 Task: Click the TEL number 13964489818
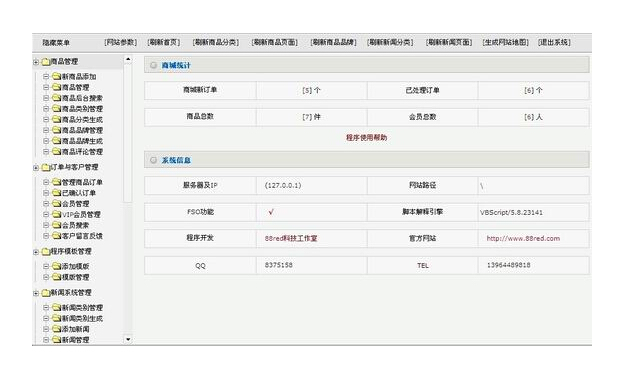pyautogui.click(x=509, y=265)
